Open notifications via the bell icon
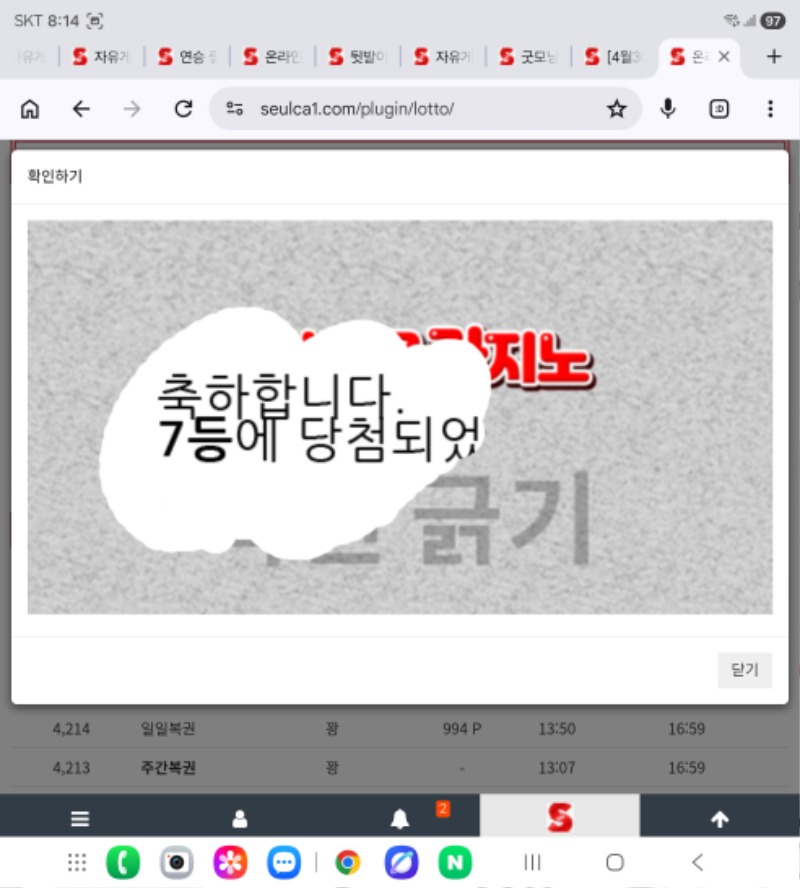 (400, 819)
